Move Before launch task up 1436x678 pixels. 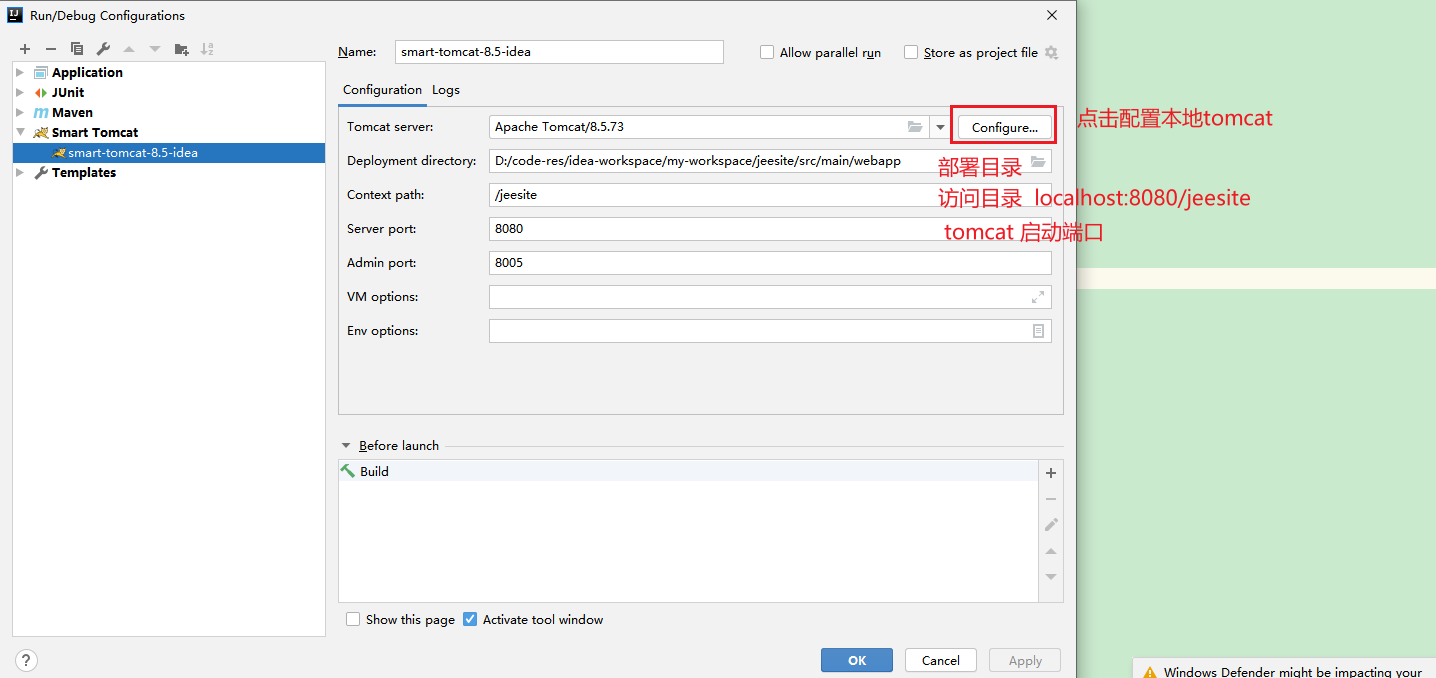coord(1051,551)
